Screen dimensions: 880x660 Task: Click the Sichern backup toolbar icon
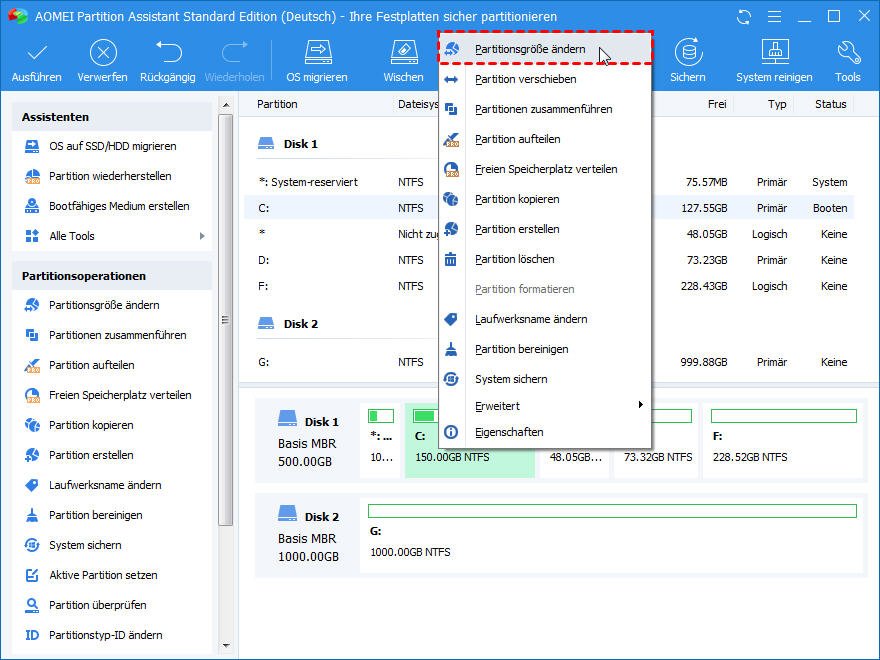click(688, 52)
